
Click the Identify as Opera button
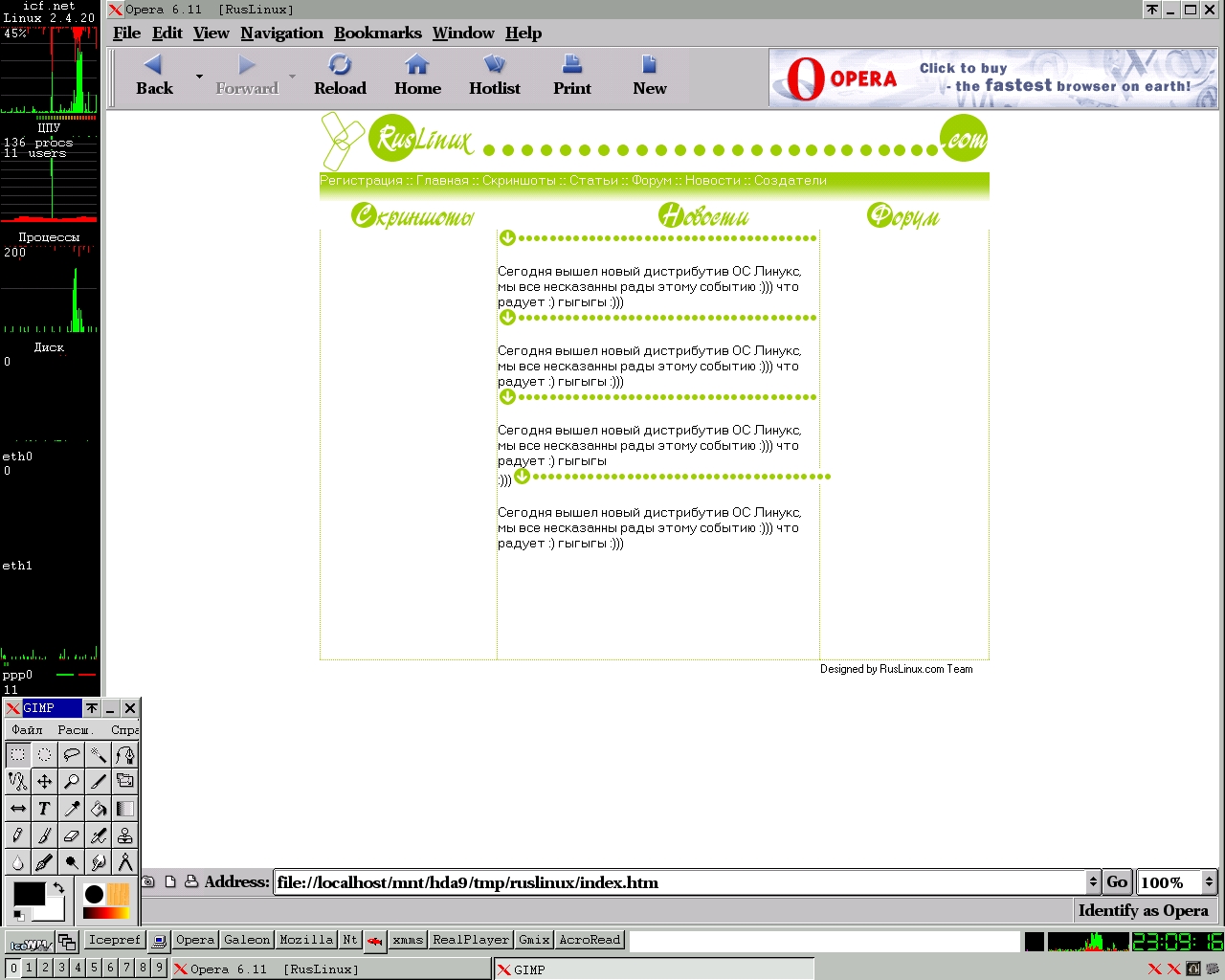point(1143,910)
